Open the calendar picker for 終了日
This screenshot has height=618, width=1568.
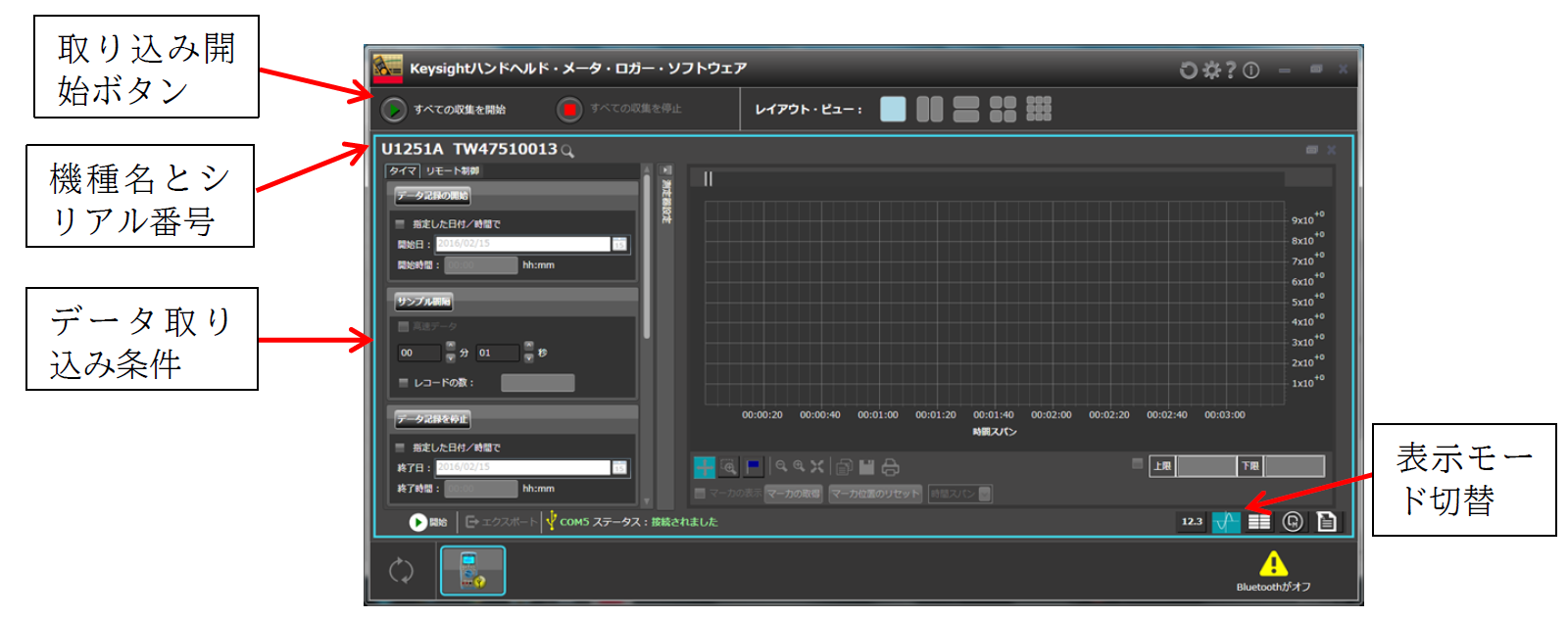coord(620,467)
